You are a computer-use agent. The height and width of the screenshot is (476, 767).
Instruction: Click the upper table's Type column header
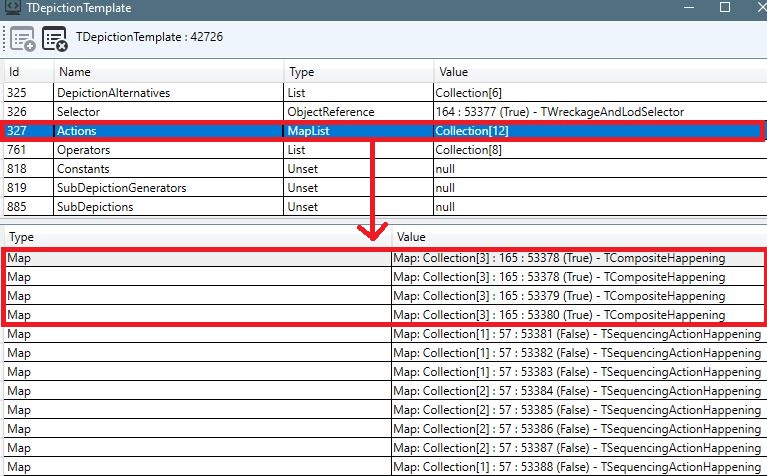(358, 72)
